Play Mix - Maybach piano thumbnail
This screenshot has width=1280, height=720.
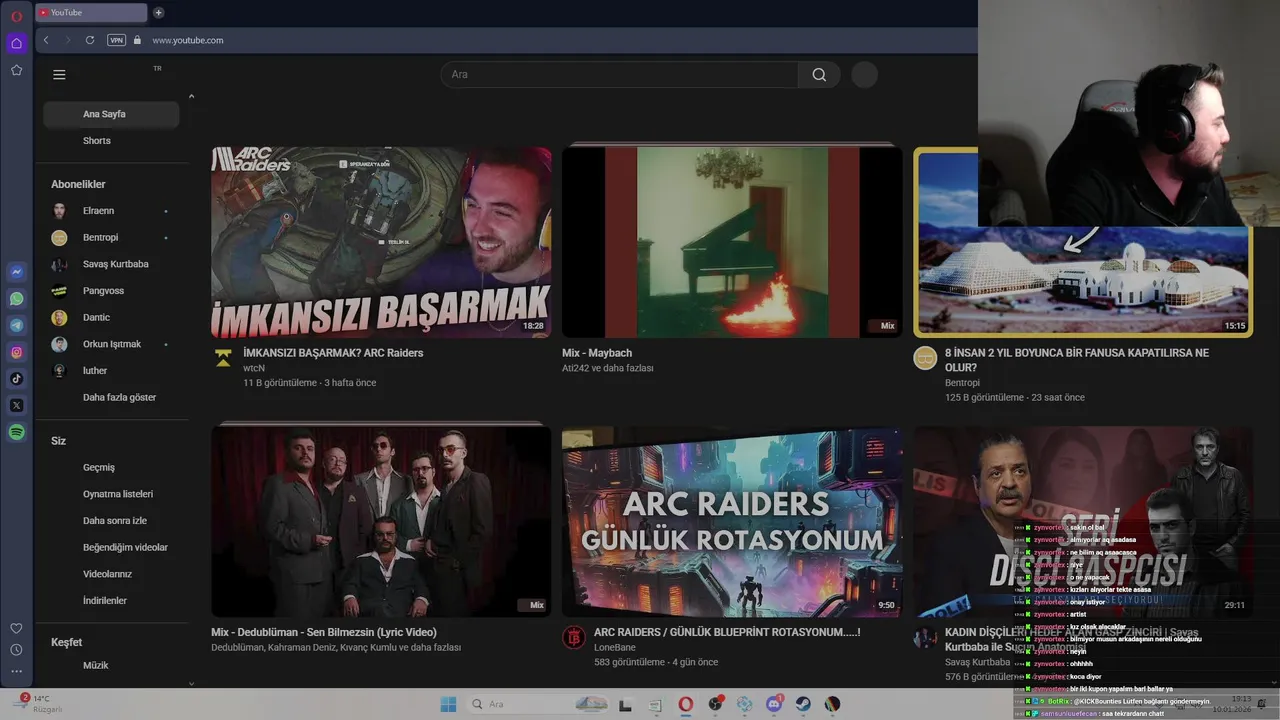732,242
